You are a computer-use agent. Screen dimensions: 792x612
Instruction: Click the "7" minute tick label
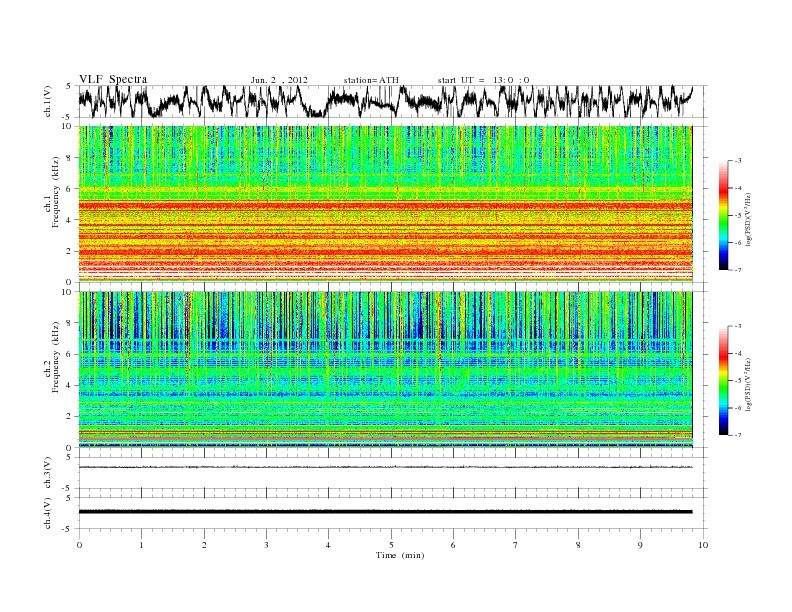point(516,545)
